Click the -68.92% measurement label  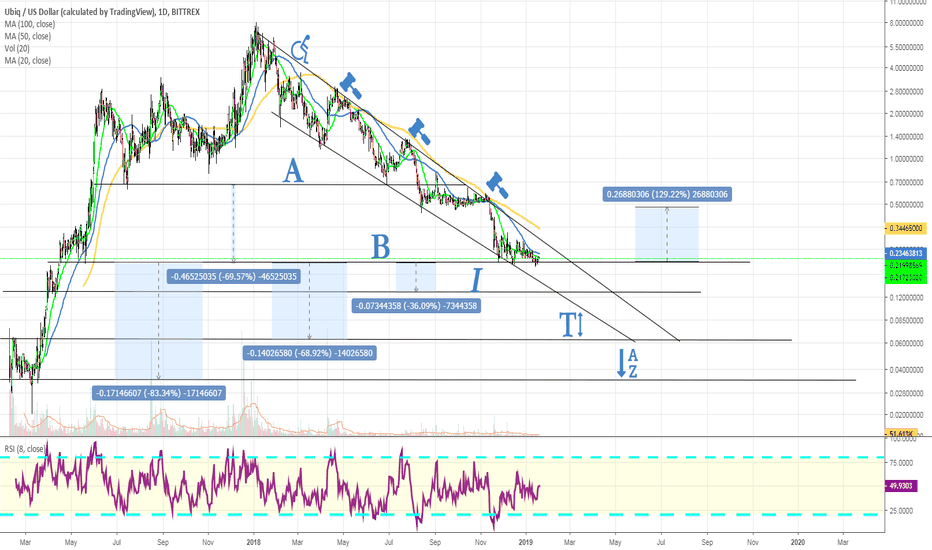310,353
